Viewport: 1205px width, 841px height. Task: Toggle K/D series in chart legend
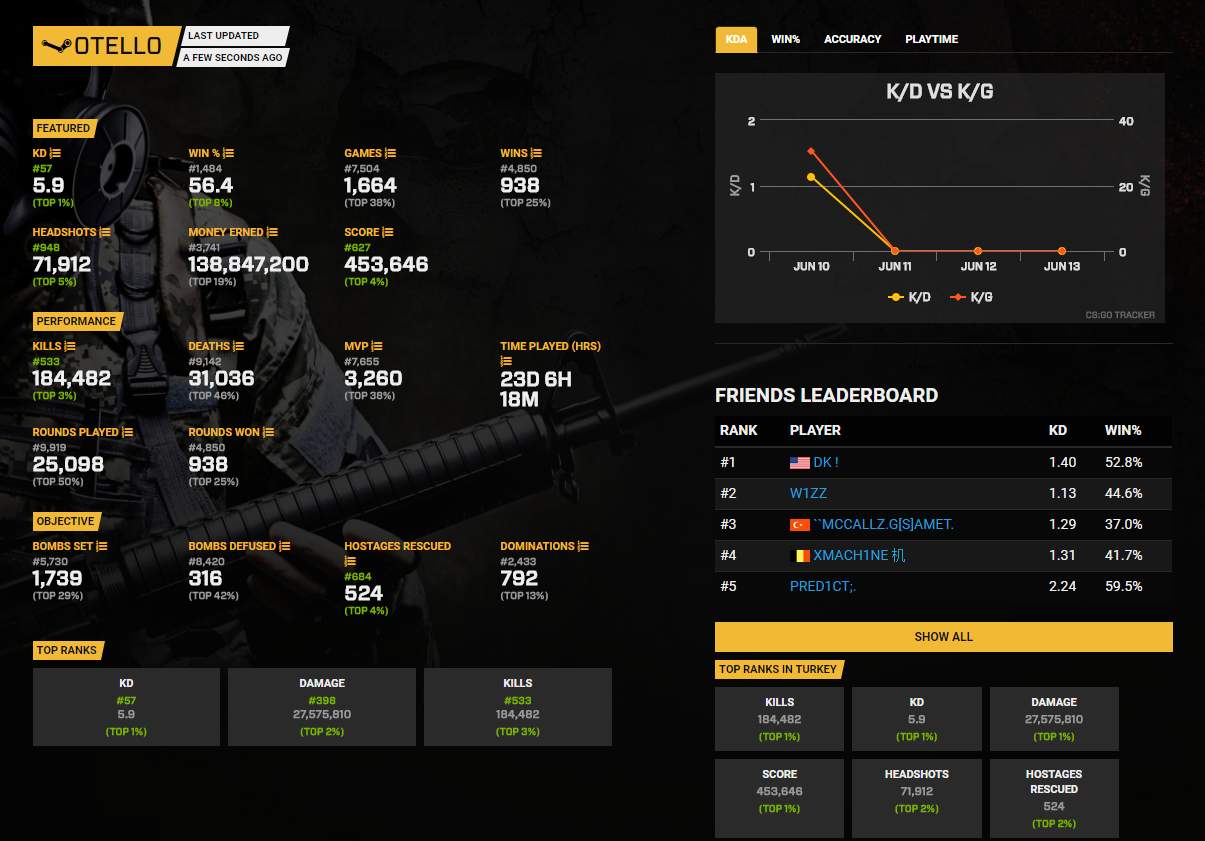(909, 297)
